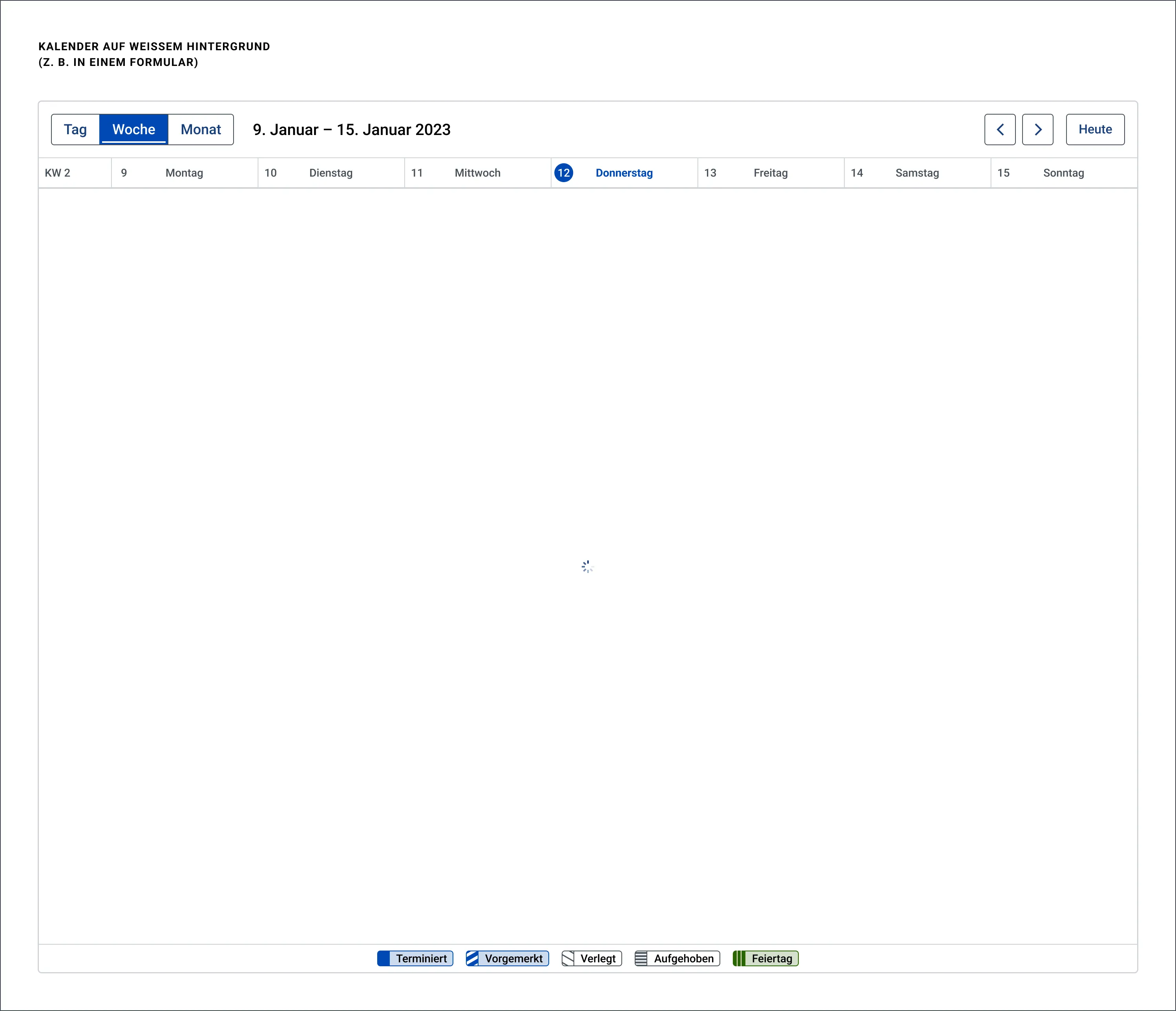Image resolution: width=1176 pixels, height=1011 pixels.
Task: Jump to today with Heute button
Action: 1095,130
